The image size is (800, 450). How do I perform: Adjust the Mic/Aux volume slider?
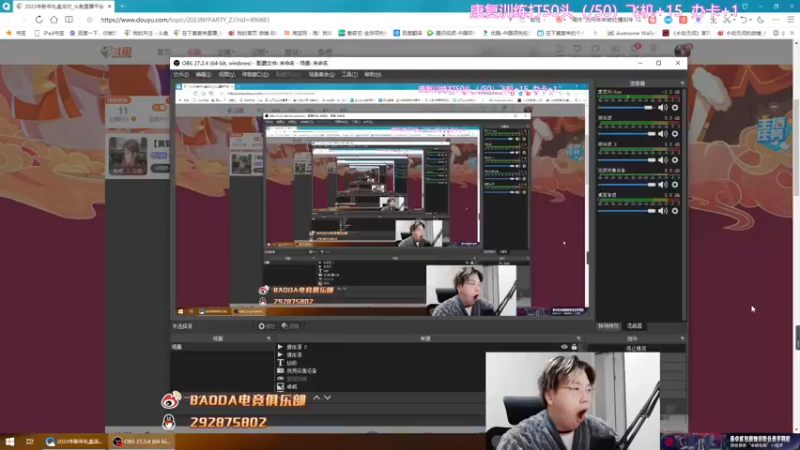[x=627, y=108]
